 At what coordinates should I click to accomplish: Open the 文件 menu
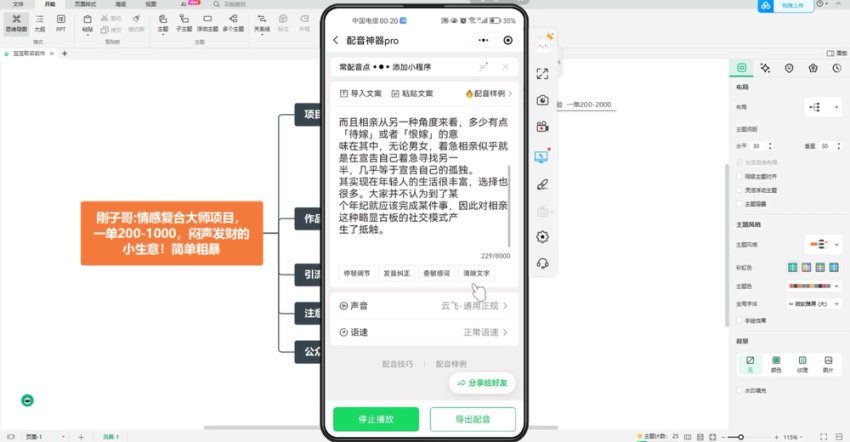[x=18, y=4]
